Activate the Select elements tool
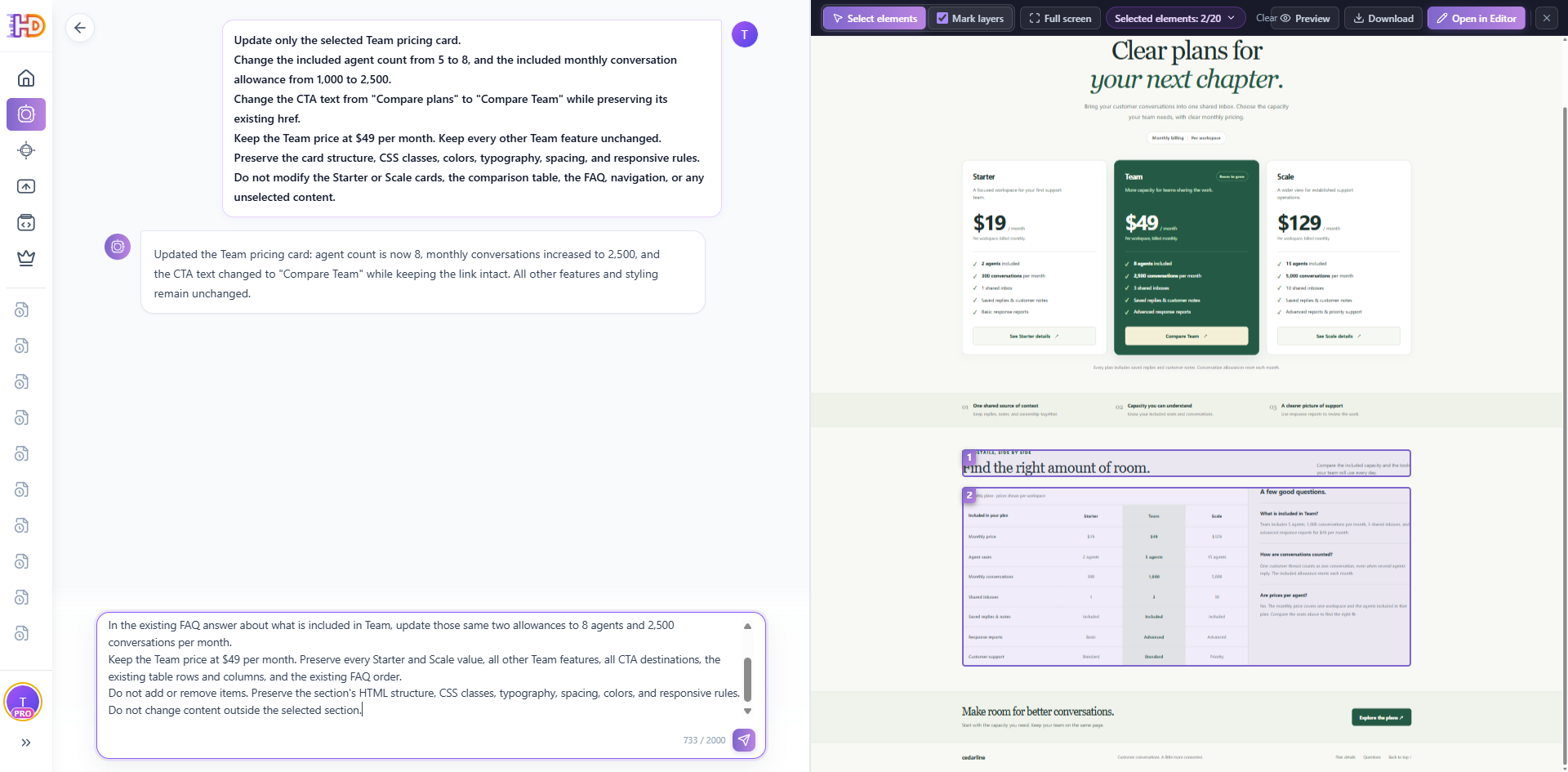 click(875, 18)
